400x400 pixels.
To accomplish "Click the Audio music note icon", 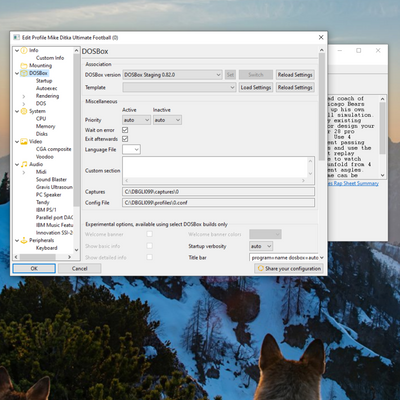I will (24, 164).
